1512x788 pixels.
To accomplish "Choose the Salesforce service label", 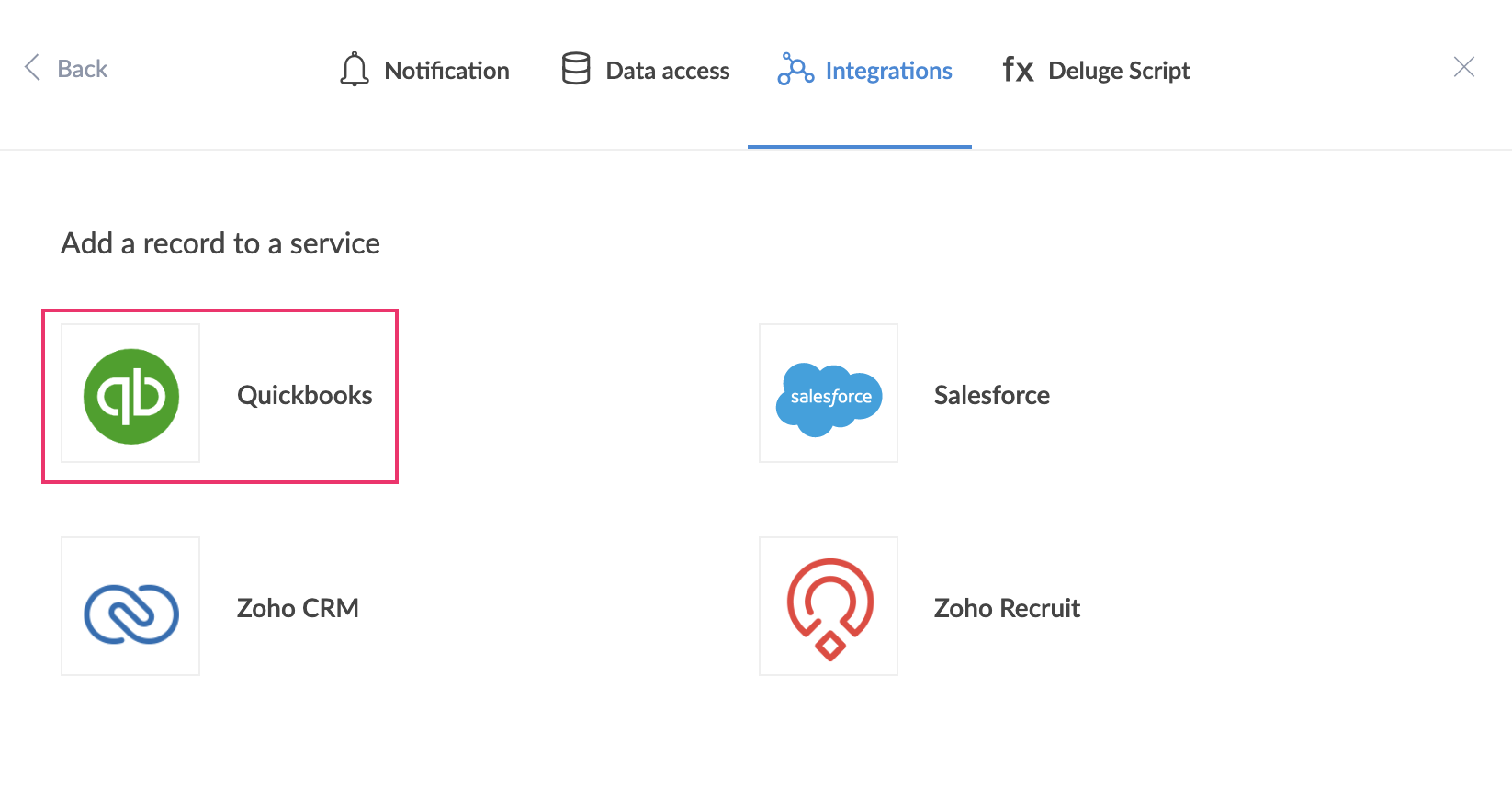I will click(x=992, y=395).
